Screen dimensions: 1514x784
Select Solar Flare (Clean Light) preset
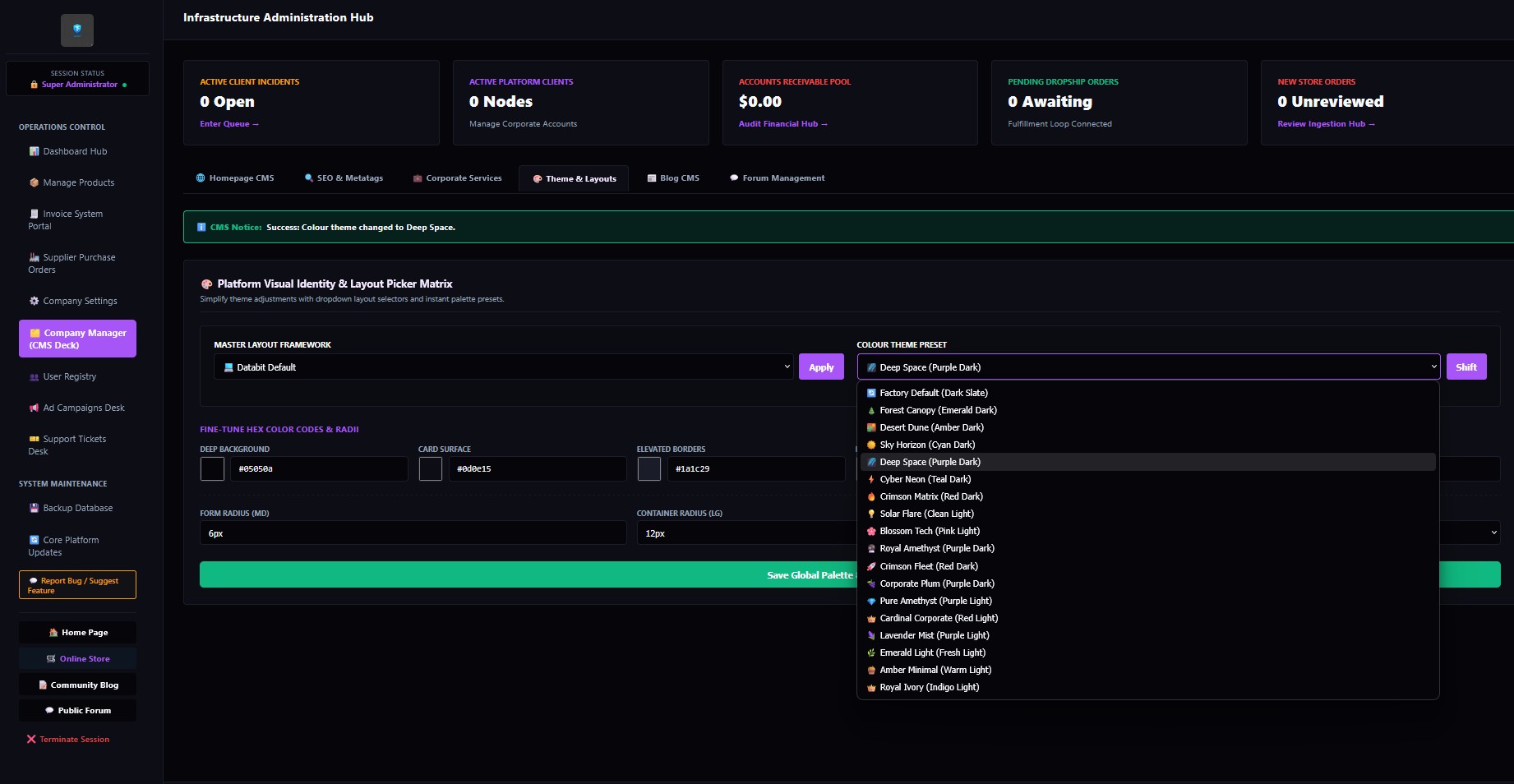(x=1147, y=514)
